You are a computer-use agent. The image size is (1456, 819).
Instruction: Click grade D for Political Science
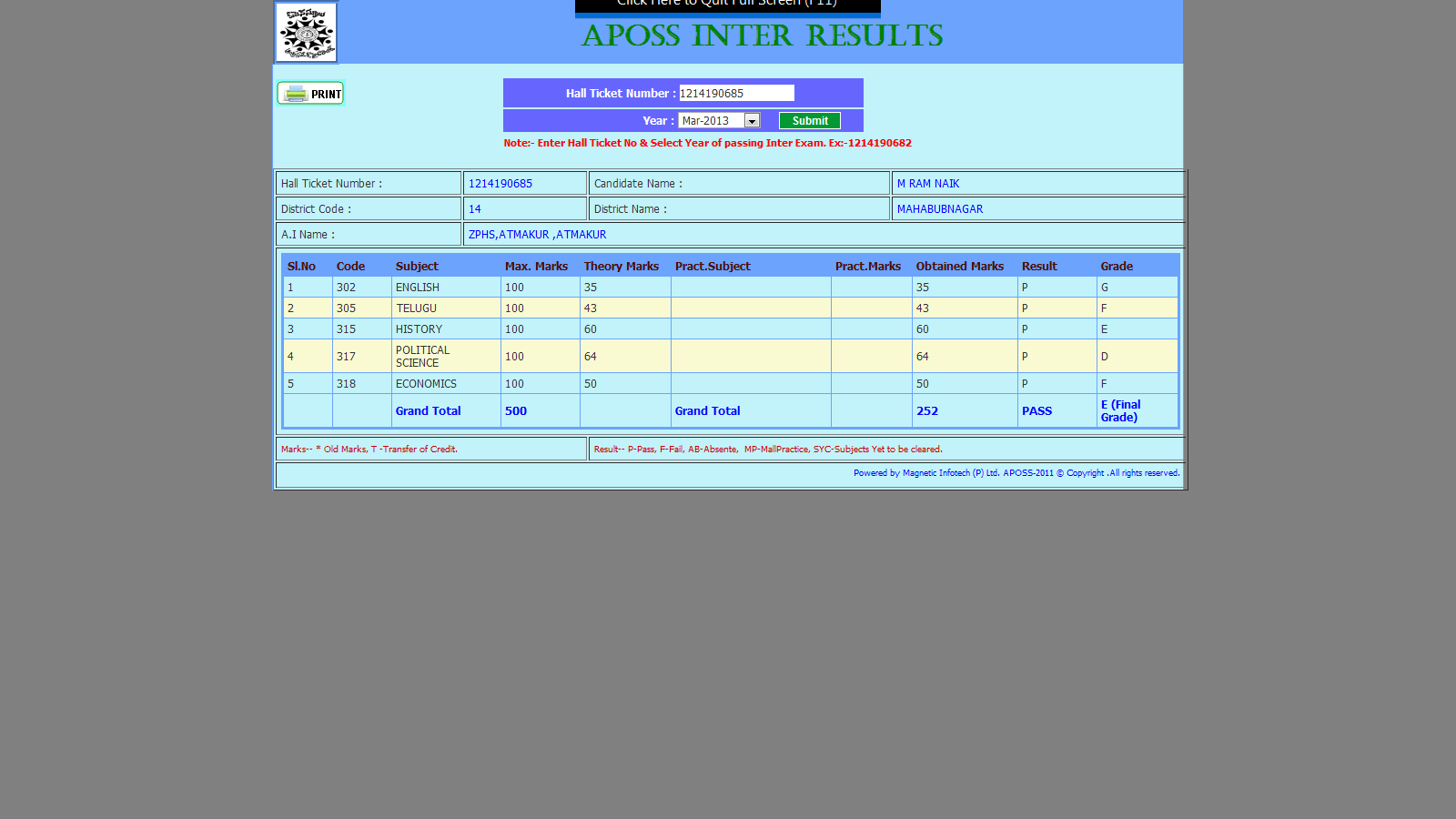1105,356
